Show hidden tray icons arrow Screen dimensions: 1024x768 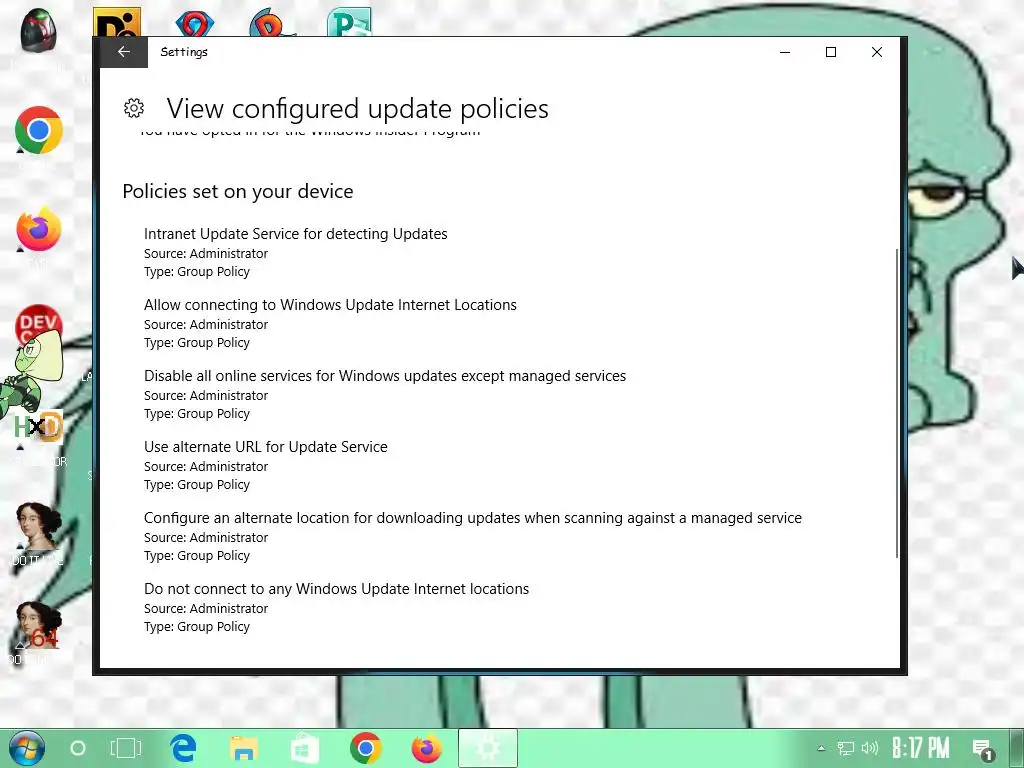(822, 748)
